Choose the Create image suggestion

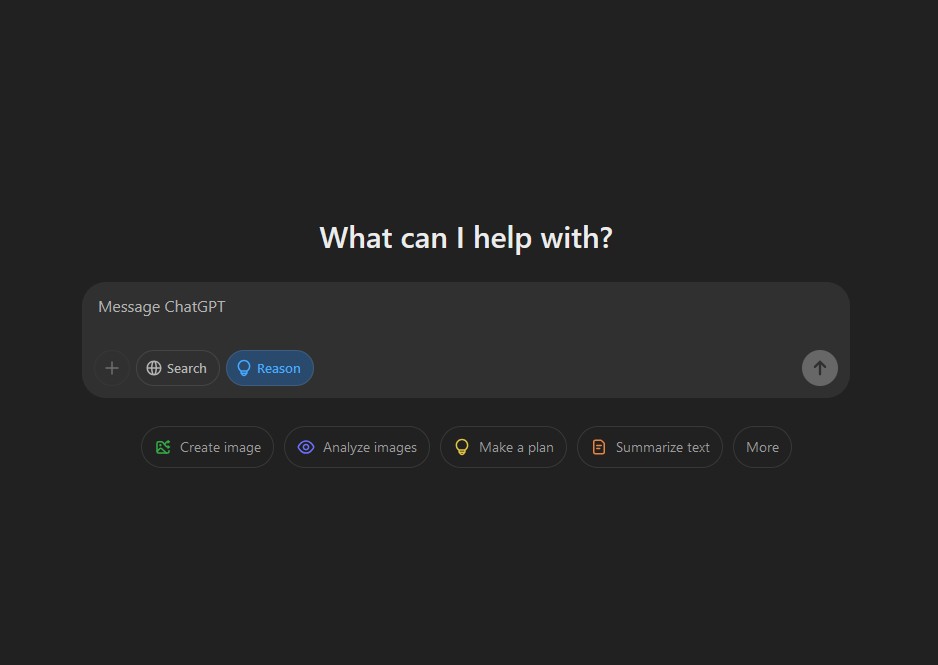click(208, 447)
